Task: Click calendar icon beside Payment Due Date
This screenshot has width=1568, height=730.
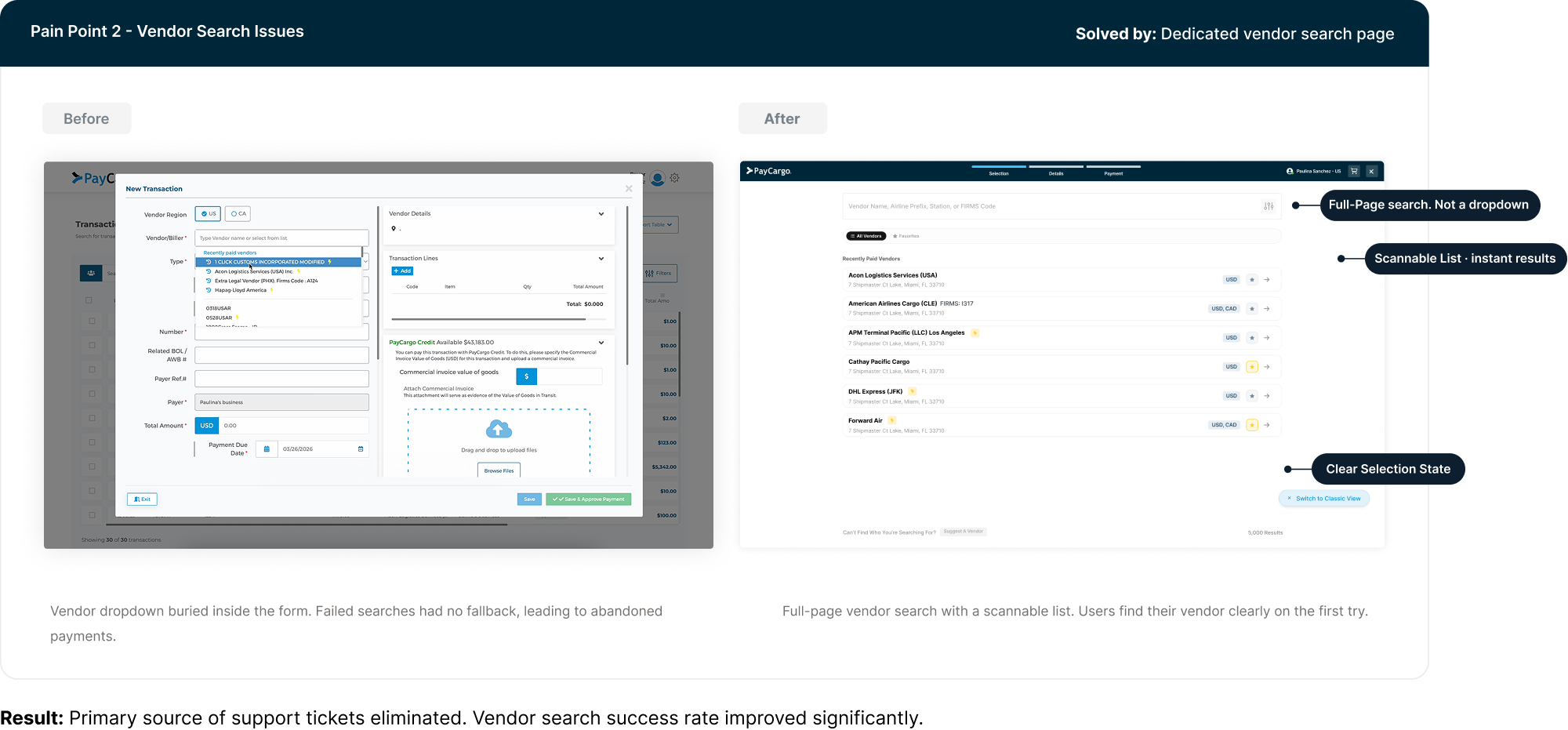Action: coord(267,449)
